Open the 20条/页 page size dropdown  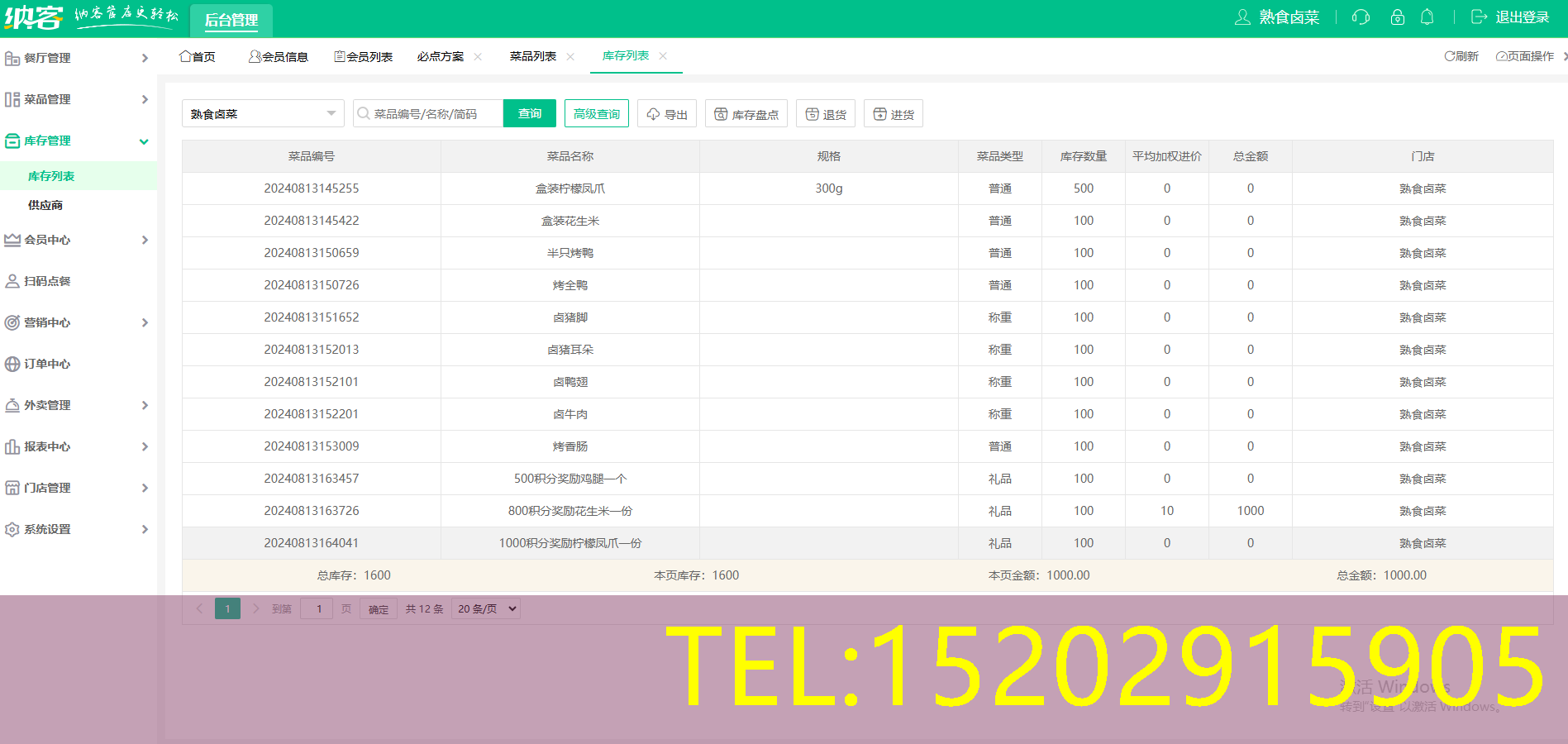(x=487, y=609)
